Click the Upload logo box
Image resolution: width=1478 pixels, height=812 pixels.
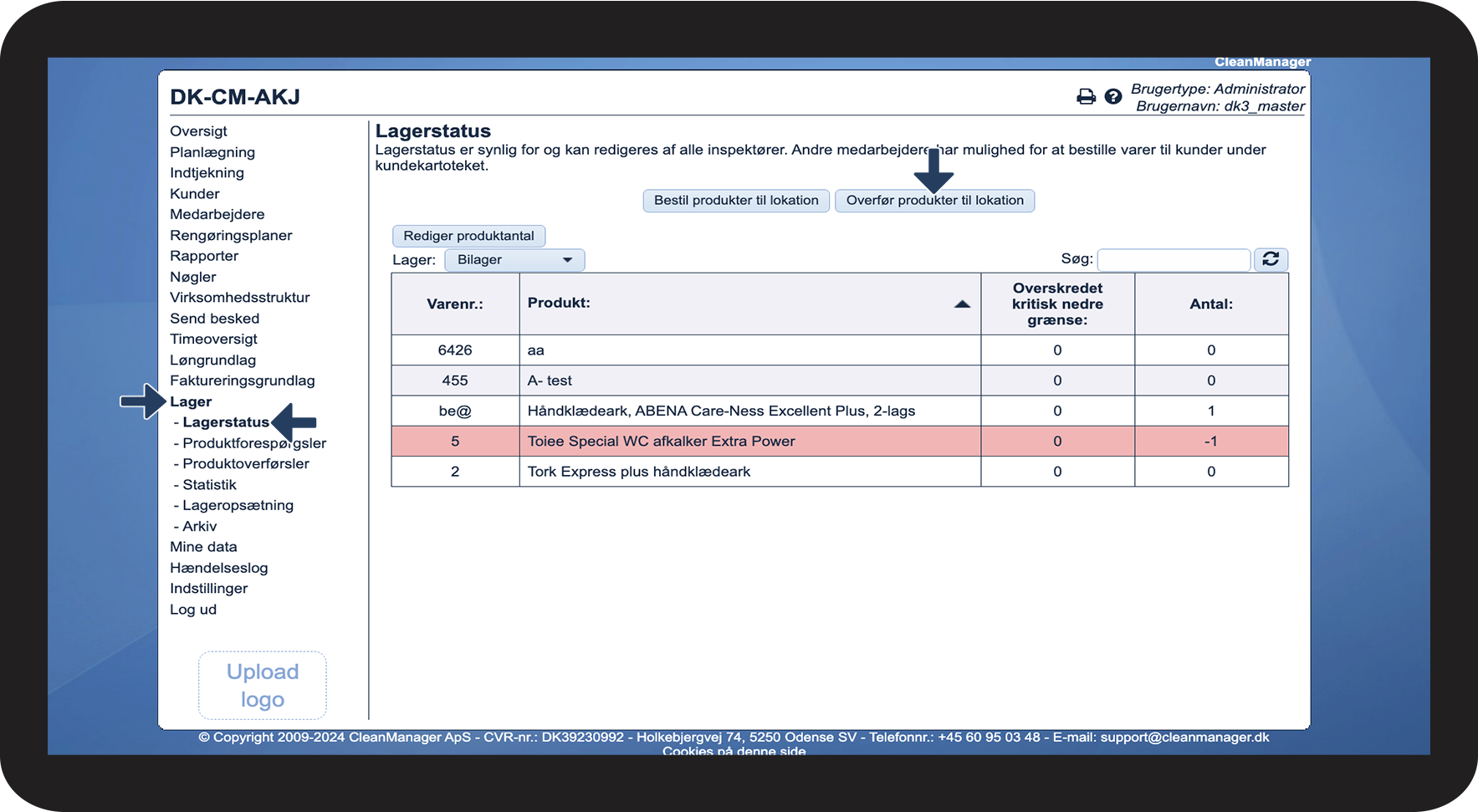[x=263, y=686]
